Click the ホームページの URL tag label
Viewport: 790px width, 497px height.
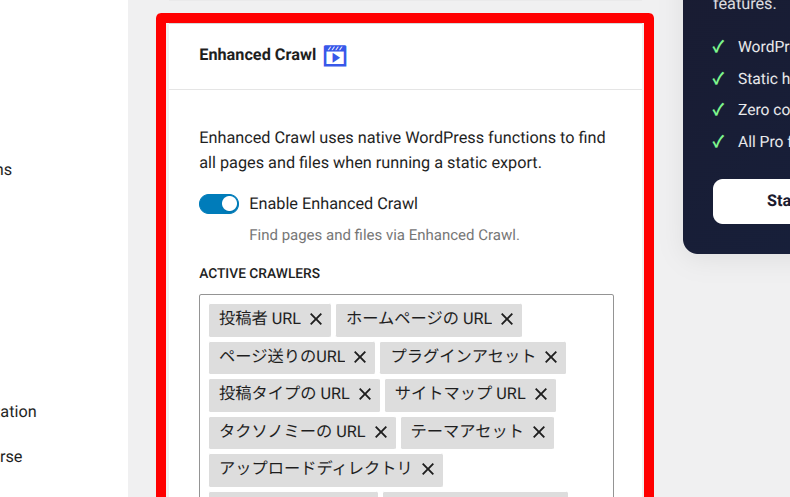[419, 319]
